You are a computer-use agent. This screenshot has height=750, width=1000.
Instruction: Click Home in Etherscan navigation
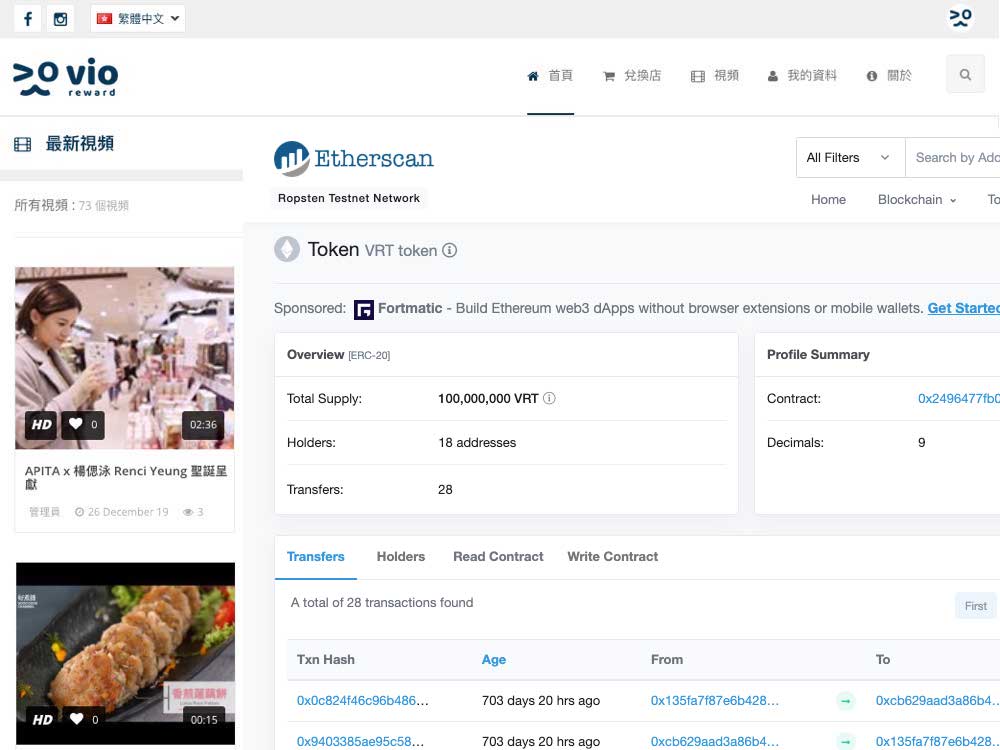pyautogui.click(x=828, y=200)
